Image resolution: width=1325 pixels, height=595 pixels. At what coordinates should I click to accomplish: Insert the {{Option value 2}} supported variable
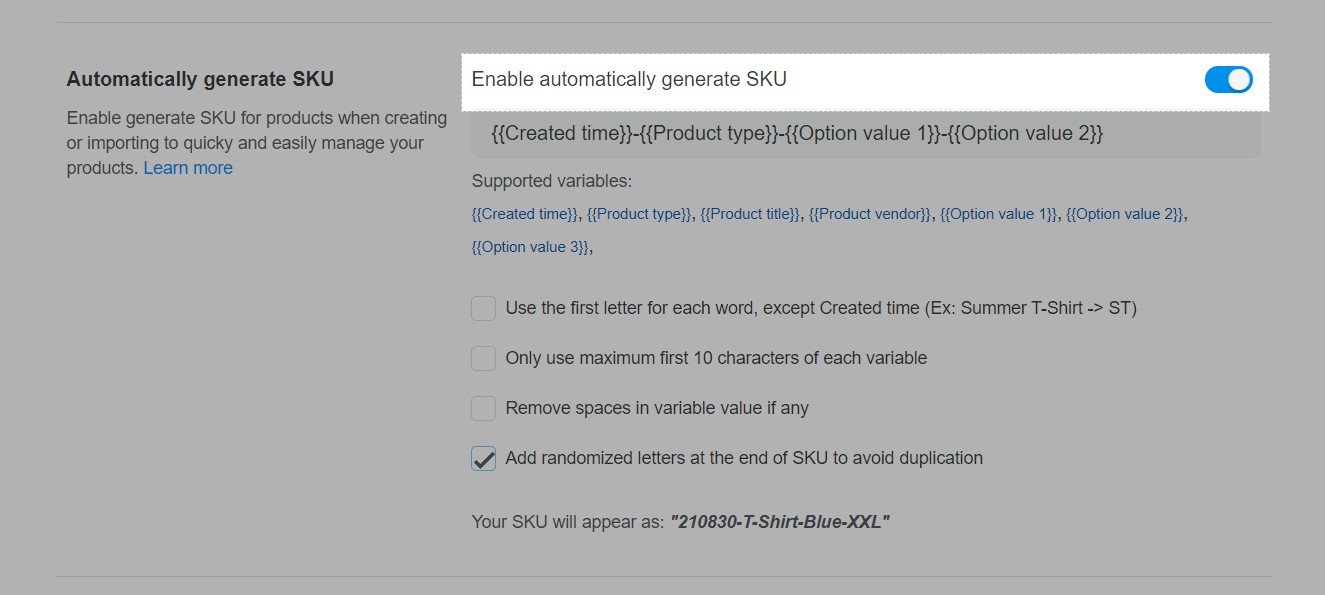point(1124,214)
